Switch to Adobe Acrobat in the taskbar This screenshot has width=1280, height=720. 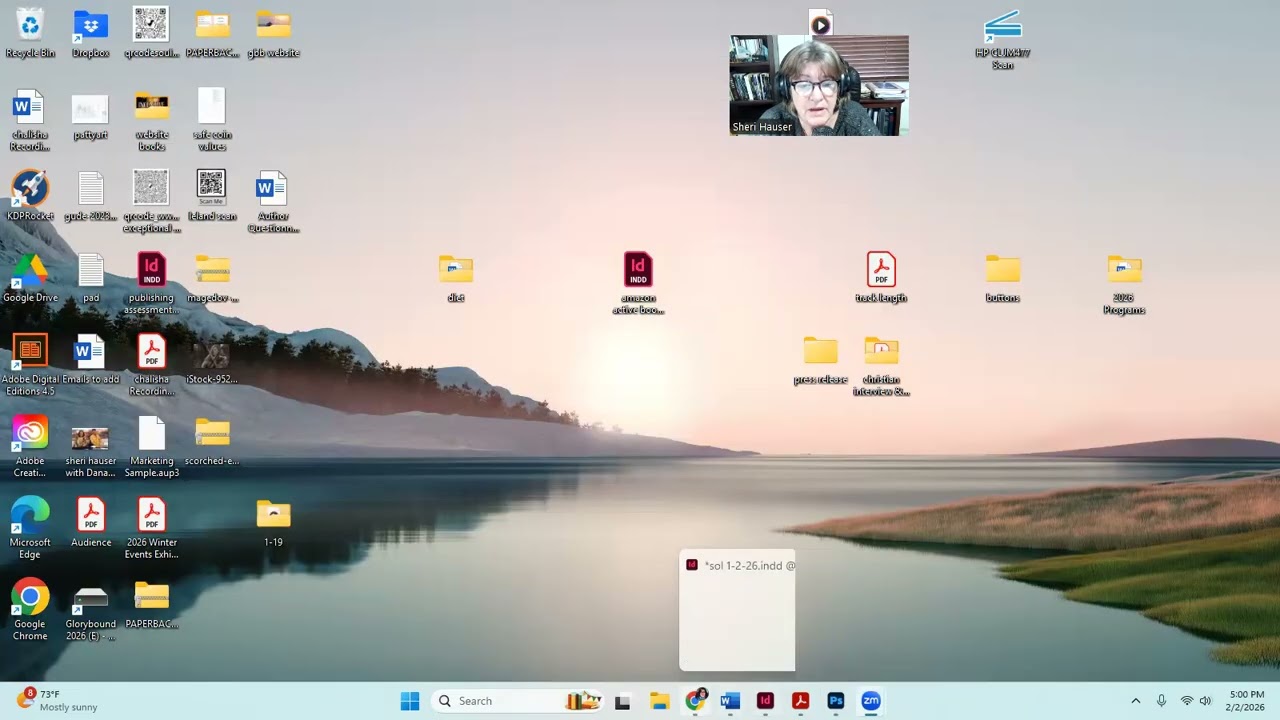800,701
